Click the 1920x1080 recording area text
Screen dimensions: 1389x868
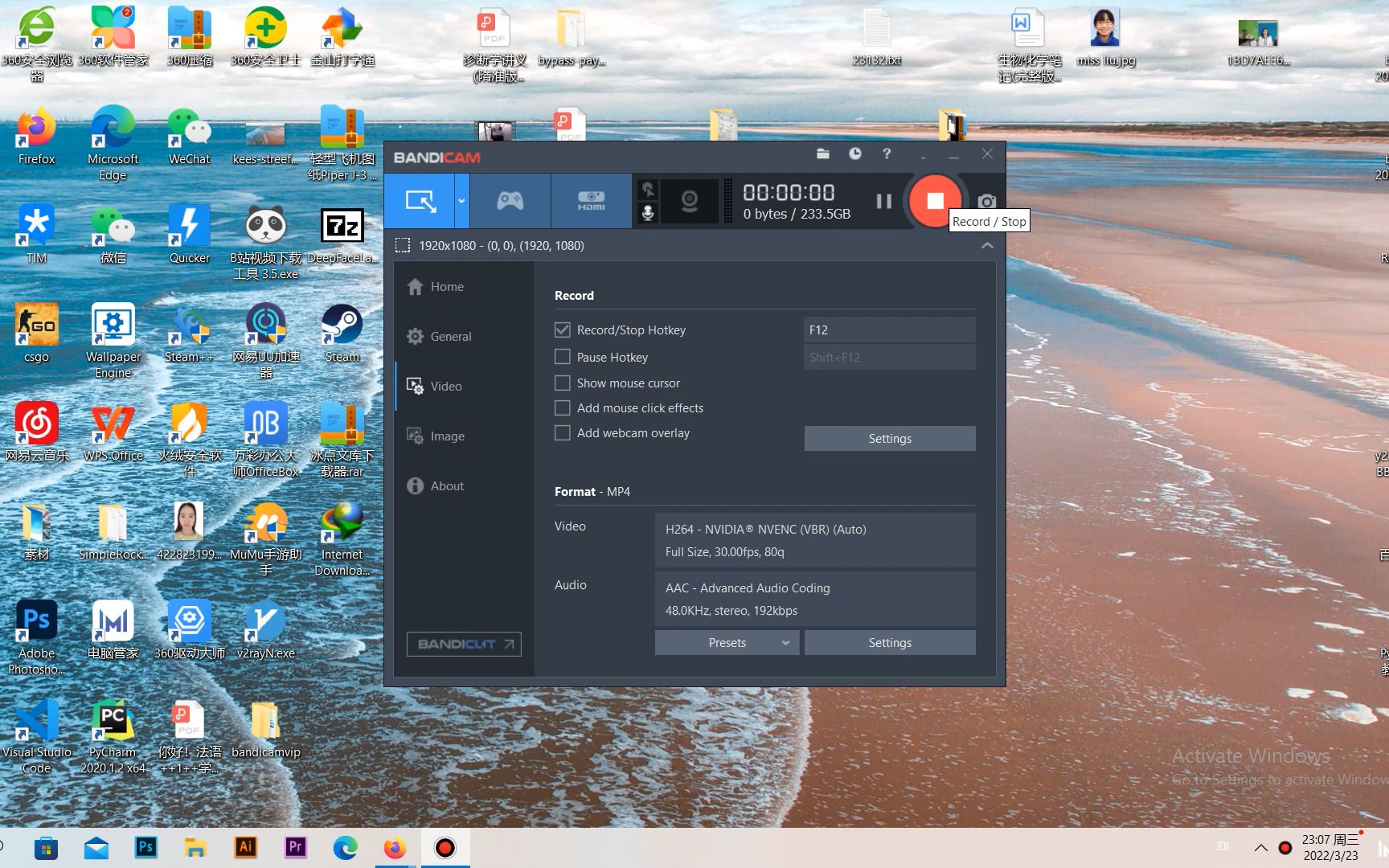point(502,245)
